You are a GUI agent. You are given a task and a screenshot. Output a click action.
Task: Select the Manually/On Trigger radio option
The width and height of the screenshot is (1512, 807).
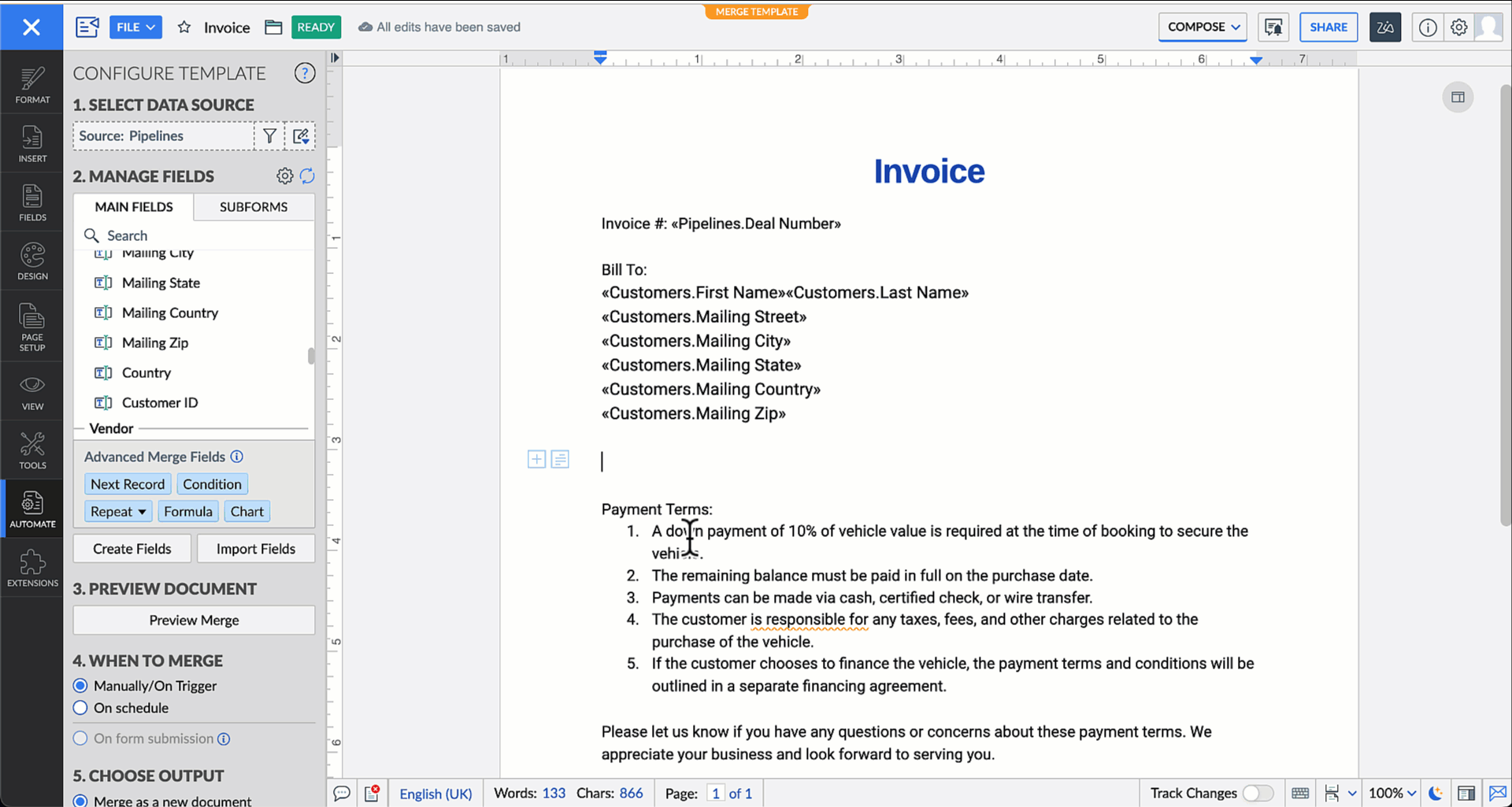(x=80, y=686)
